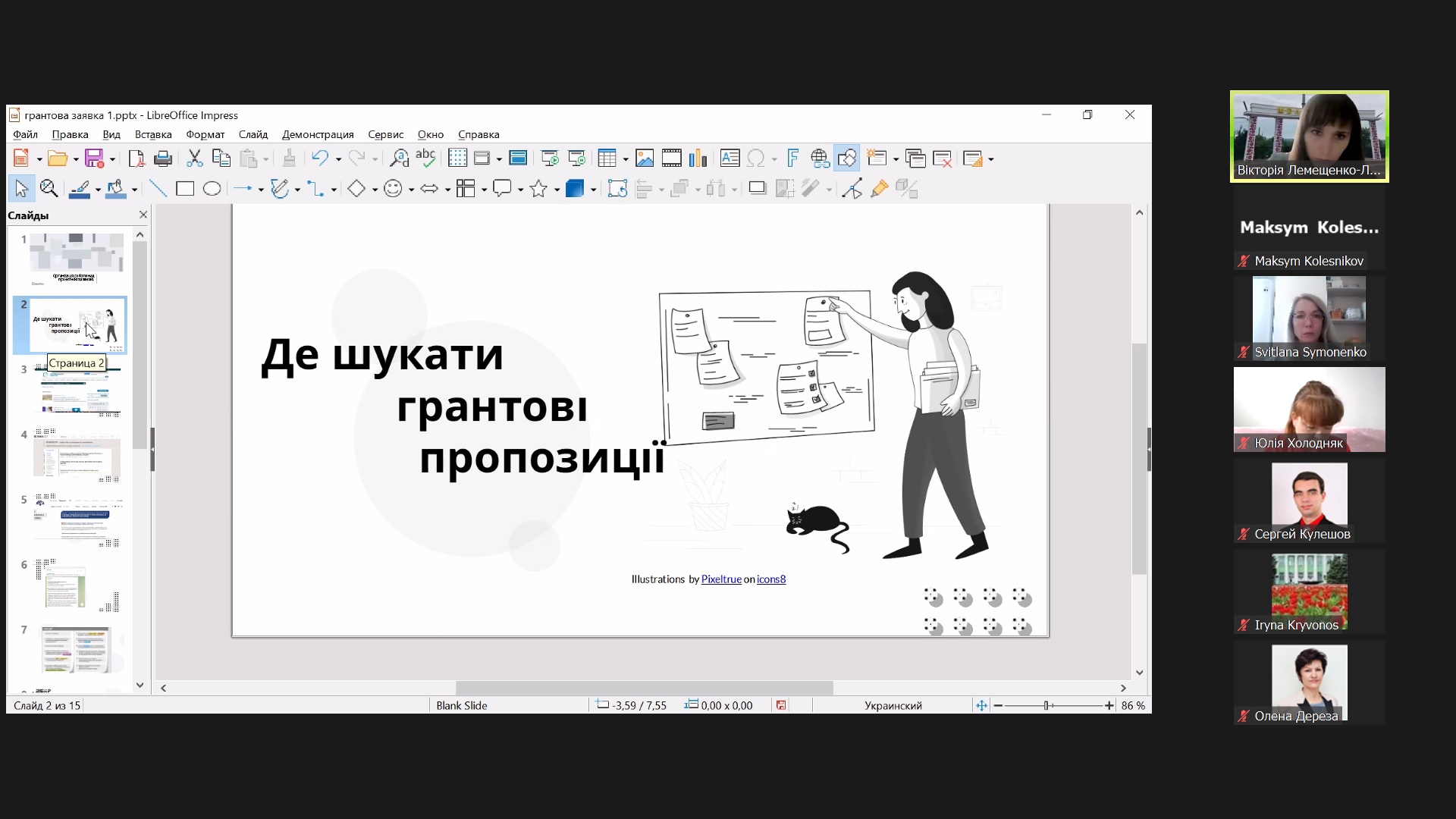
Task: Click the zoom slider in status bar
Action: 1046,705
